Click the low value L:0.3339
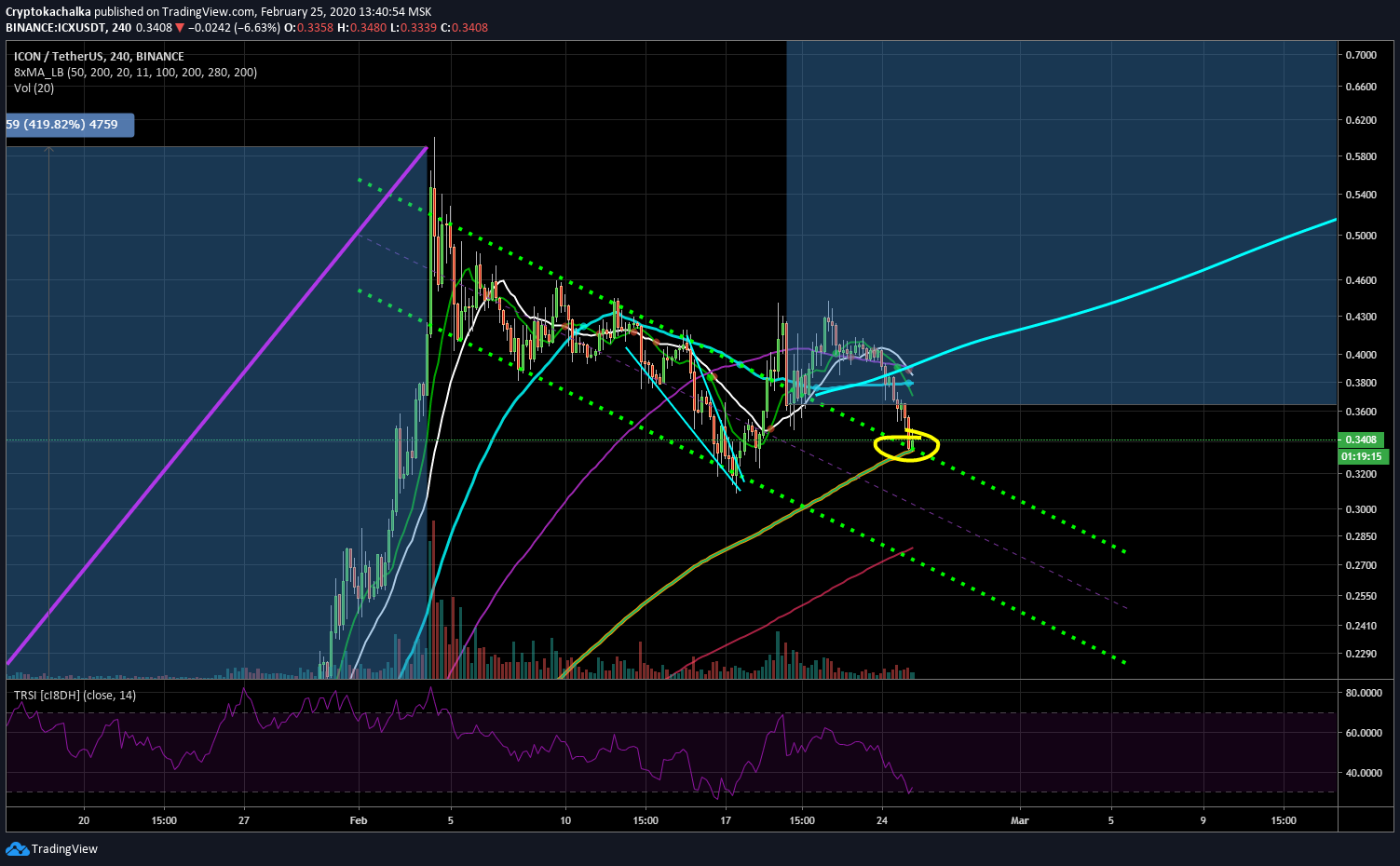This screenshot has height=866, width=1400. 413,28
